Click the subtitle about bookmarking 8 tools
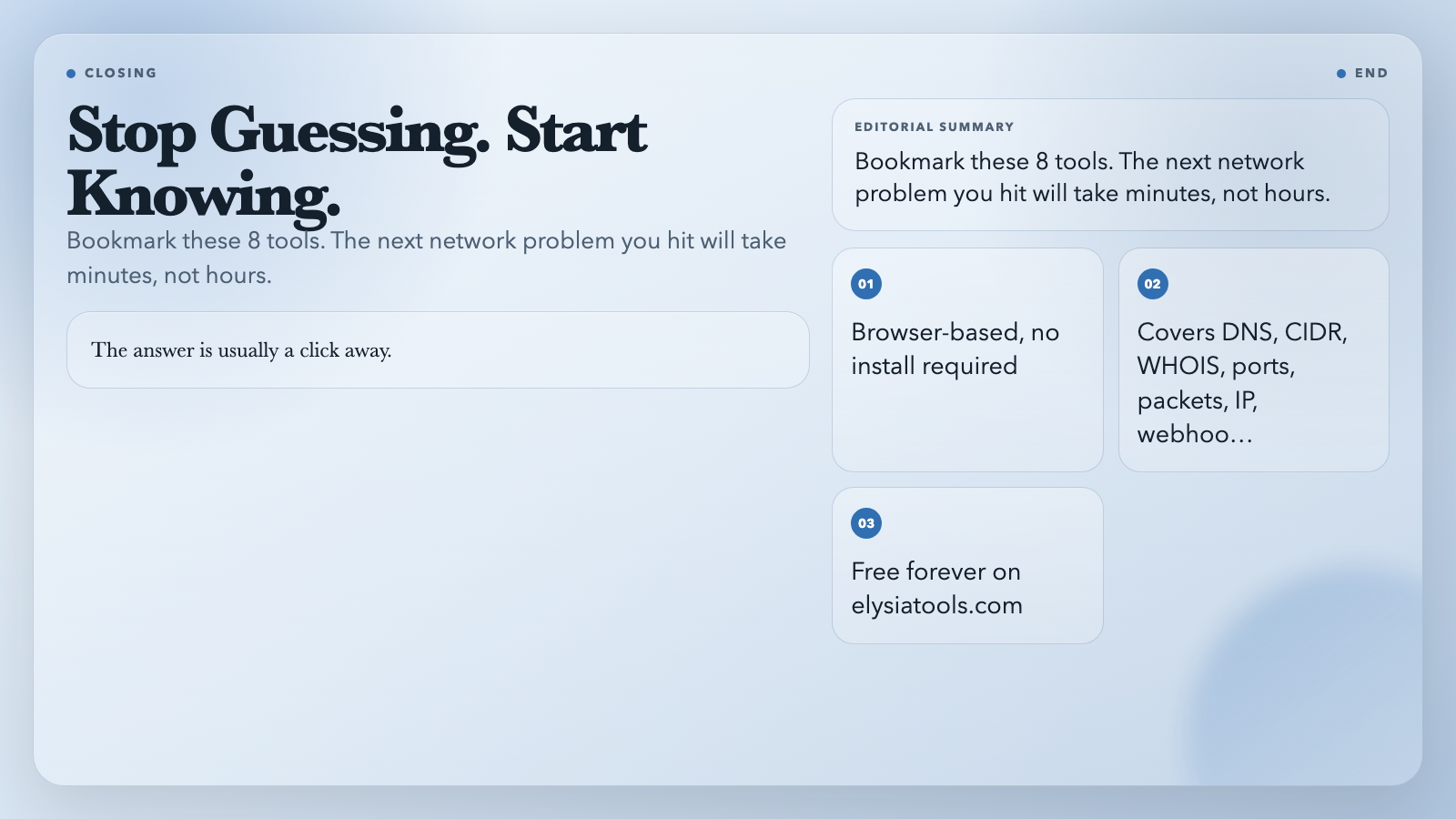 (427, 258)
